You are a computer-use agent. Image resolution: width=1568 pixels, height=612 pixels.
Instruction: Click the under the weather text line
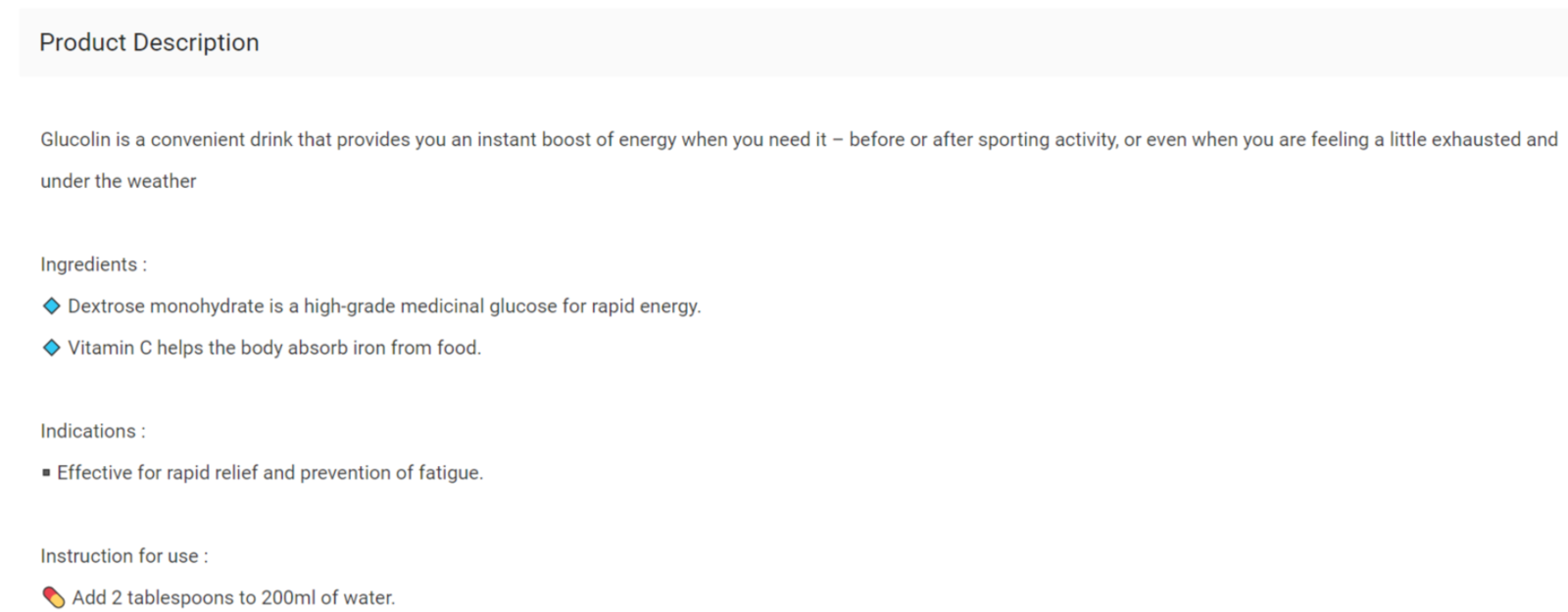click(118, 181)
